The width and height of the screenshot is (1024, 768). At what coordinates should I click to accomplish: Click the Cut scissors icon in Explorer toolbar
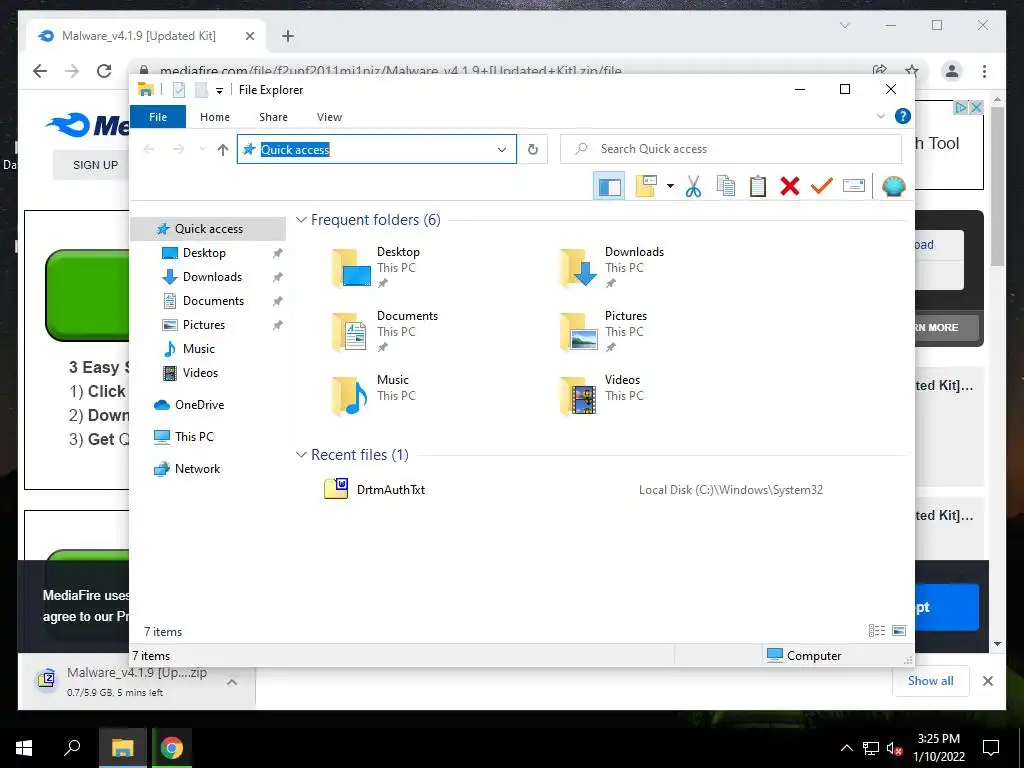click(694, 186)
